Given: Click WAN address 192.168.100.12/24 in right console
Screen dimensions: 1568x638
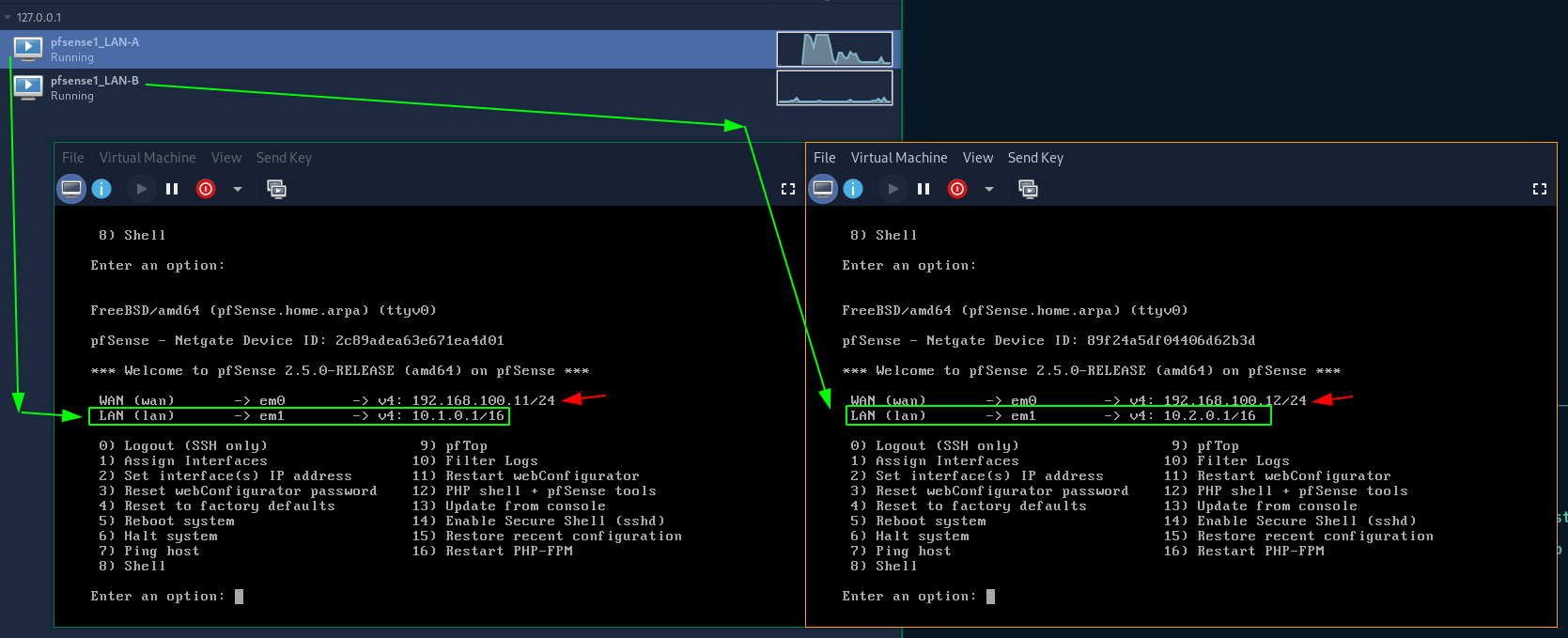Looking at the screenshot, I should 1234,400.
